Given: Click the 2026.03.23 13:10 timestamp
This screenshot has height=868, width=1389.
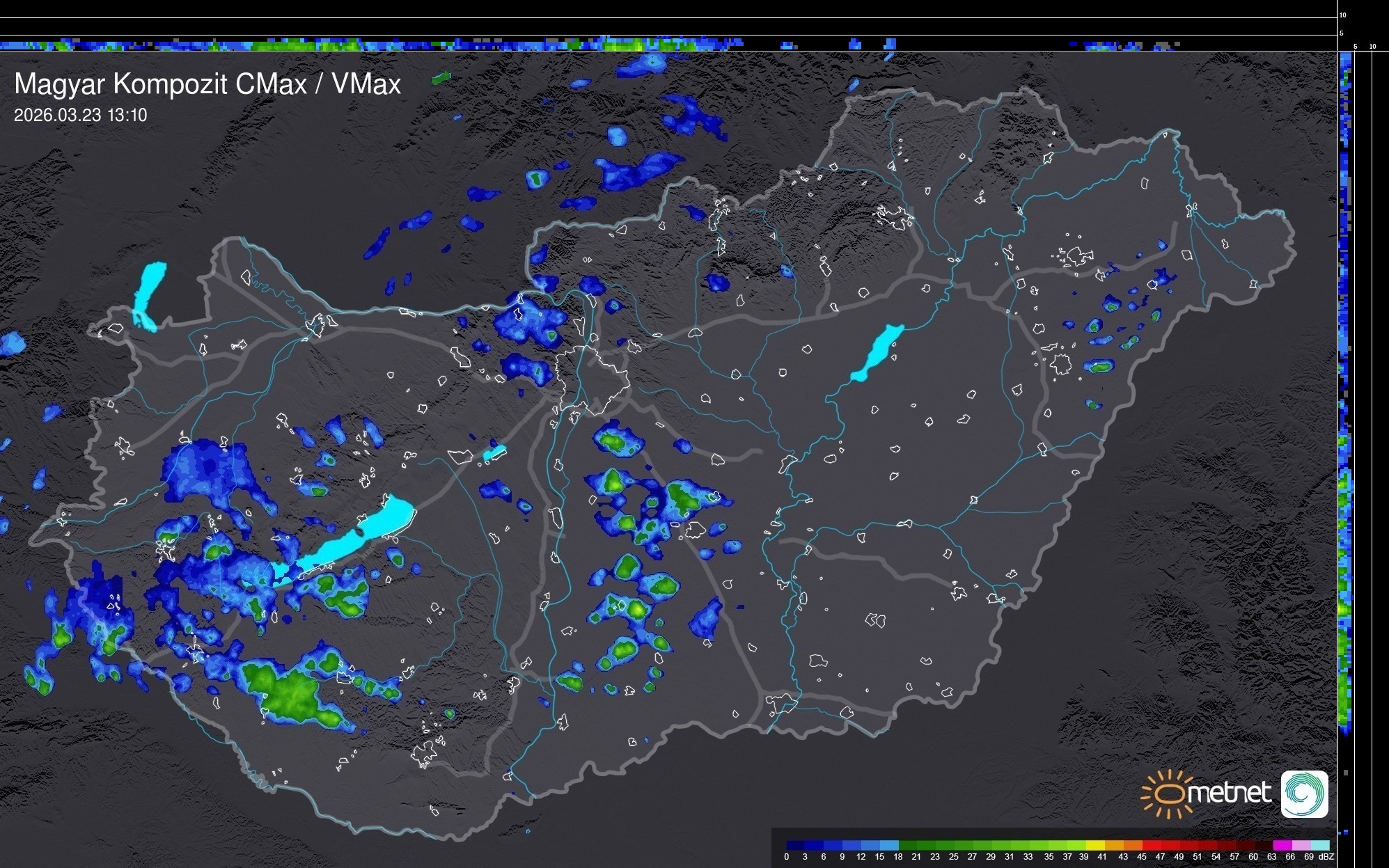Looking at the screenshot, I should pos(81,116).
